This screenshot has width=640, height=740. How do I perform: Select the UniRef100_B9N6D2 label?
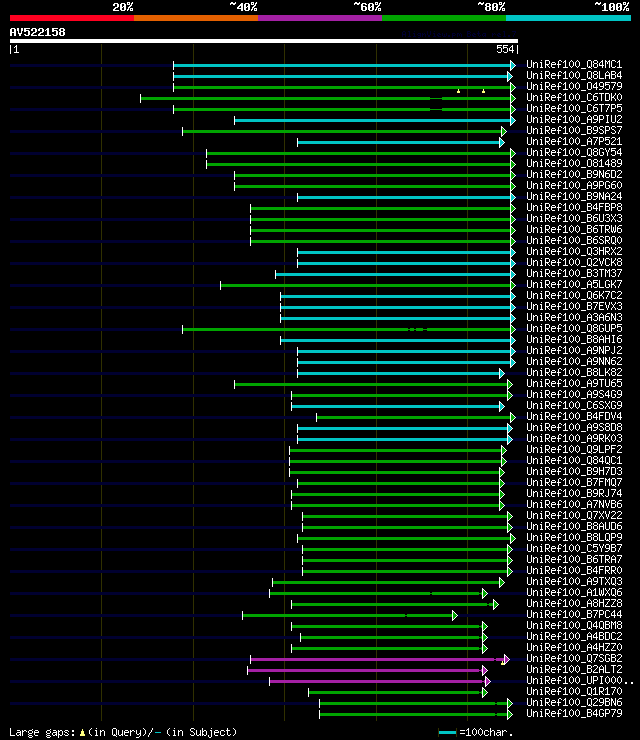574,175
